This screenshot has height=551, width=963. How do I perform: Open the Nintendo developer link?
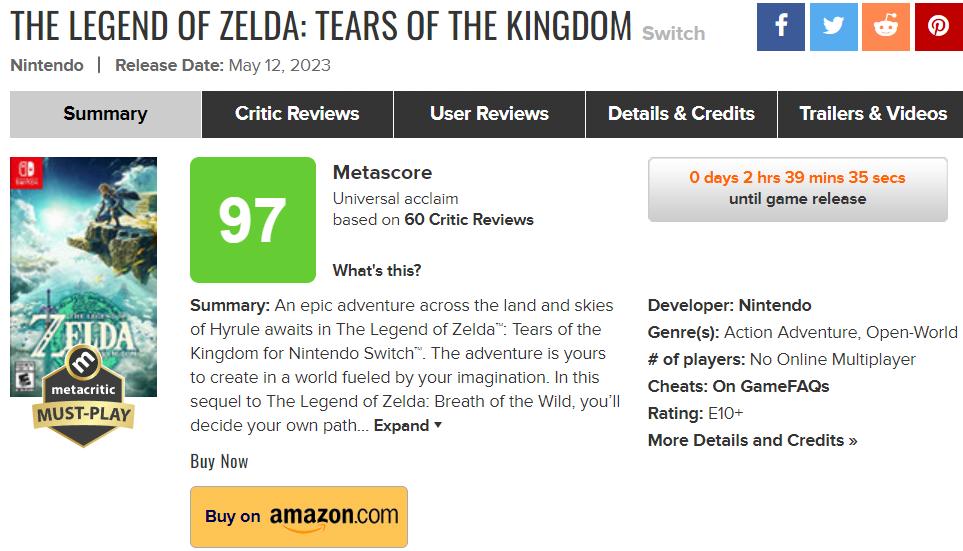pyautogui.click(x=775, y=305)
